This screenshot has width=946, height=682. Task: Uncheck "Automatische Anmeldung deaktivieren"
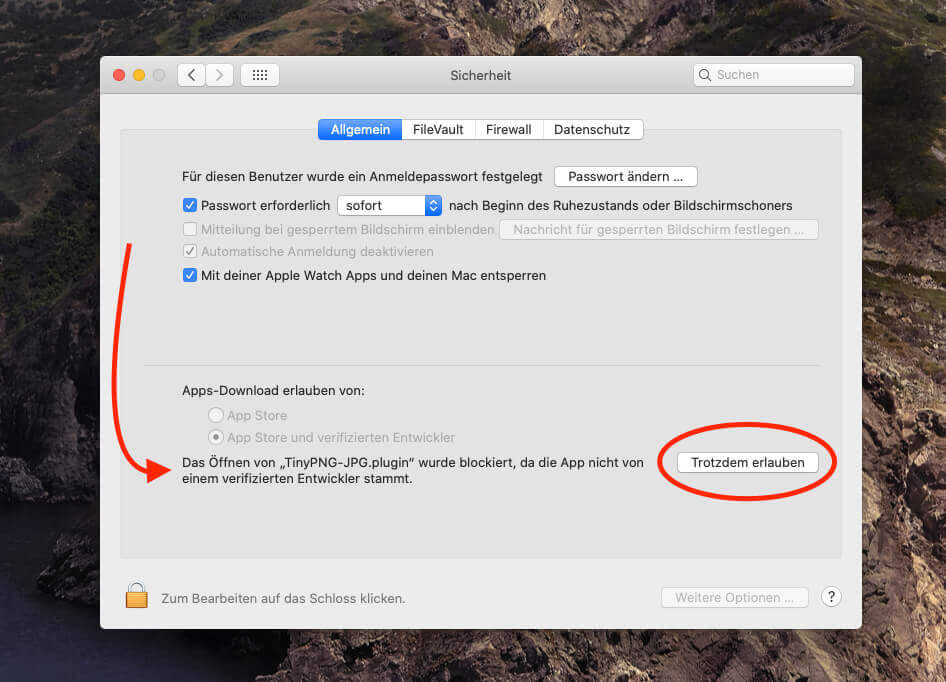point(190,251)
